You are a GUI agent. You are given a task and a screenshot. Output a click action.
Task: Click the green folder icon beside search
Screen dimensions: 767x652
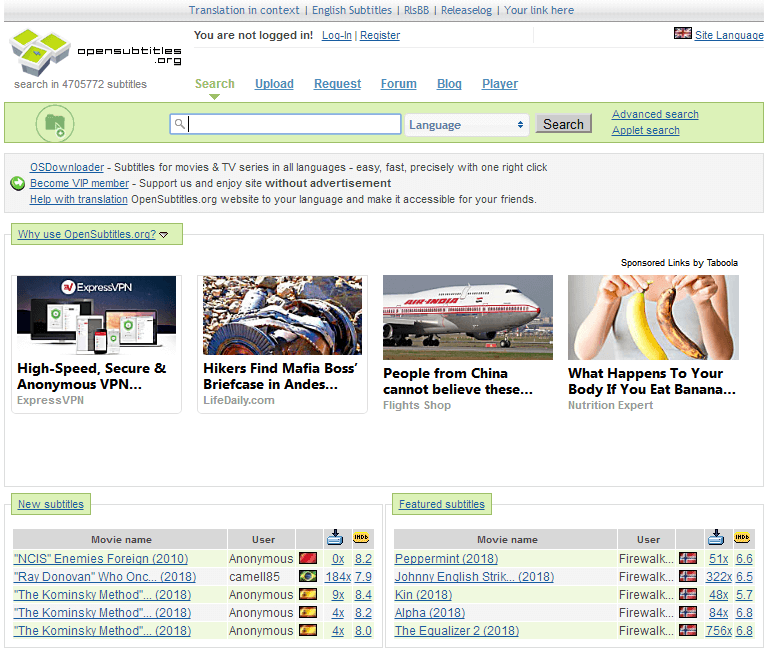coord(55,124)
